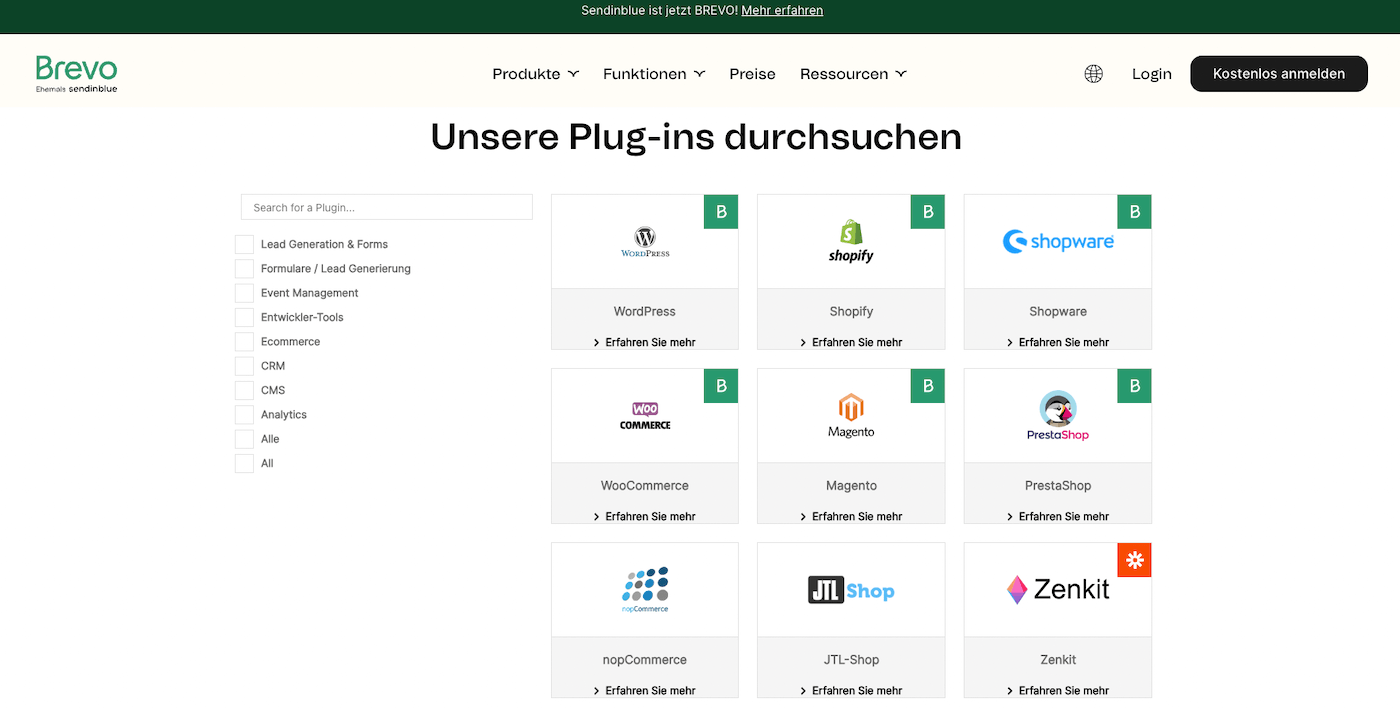Image resolution: width=1400 pixels, height=708 pixels.
Task: Enable the Analytics filter checkbox
Action: click(244, 415)
